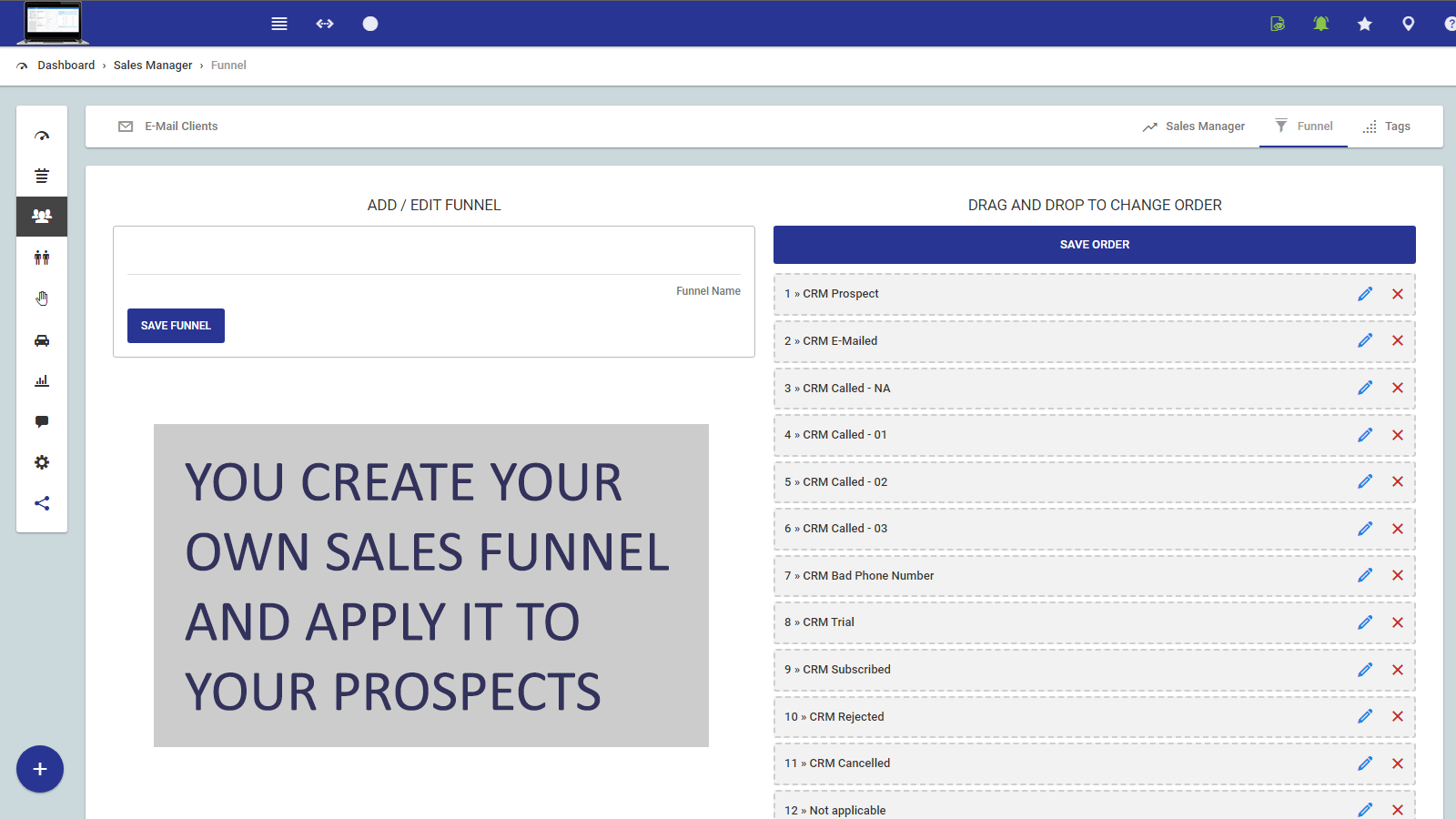
Task: Click the horizontal expand arrows icon
Action: click(x=325, y=24)
